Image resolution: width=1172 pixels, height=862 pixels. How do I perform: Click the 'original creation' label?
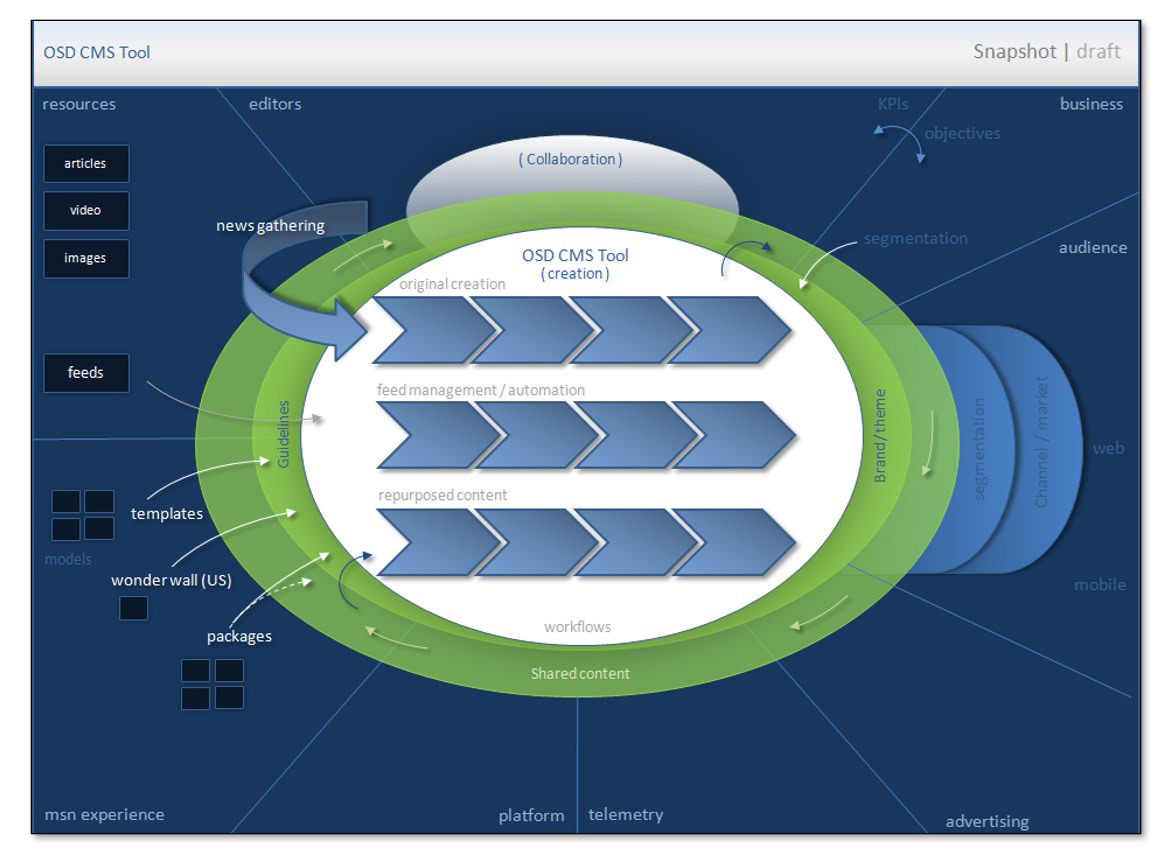(452, 284)
